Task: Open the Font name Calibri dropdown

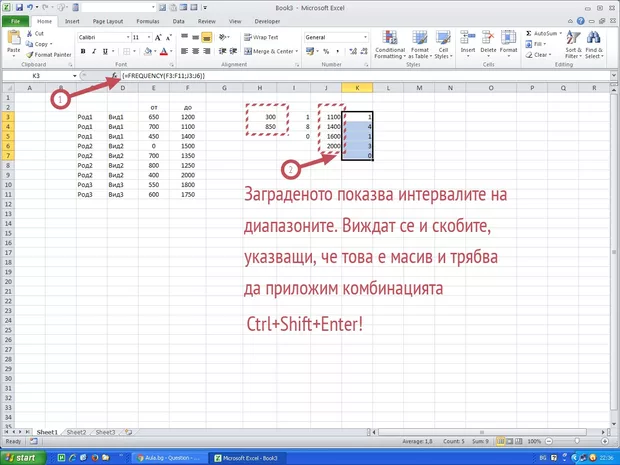Action: tap(128, 38)
